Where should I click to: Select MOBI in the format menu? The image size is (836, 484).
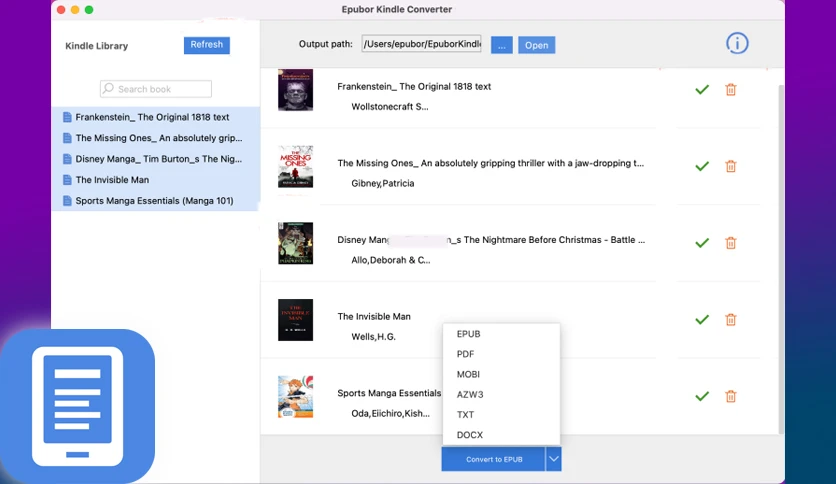pyautogui.click(x=468, y=374)
